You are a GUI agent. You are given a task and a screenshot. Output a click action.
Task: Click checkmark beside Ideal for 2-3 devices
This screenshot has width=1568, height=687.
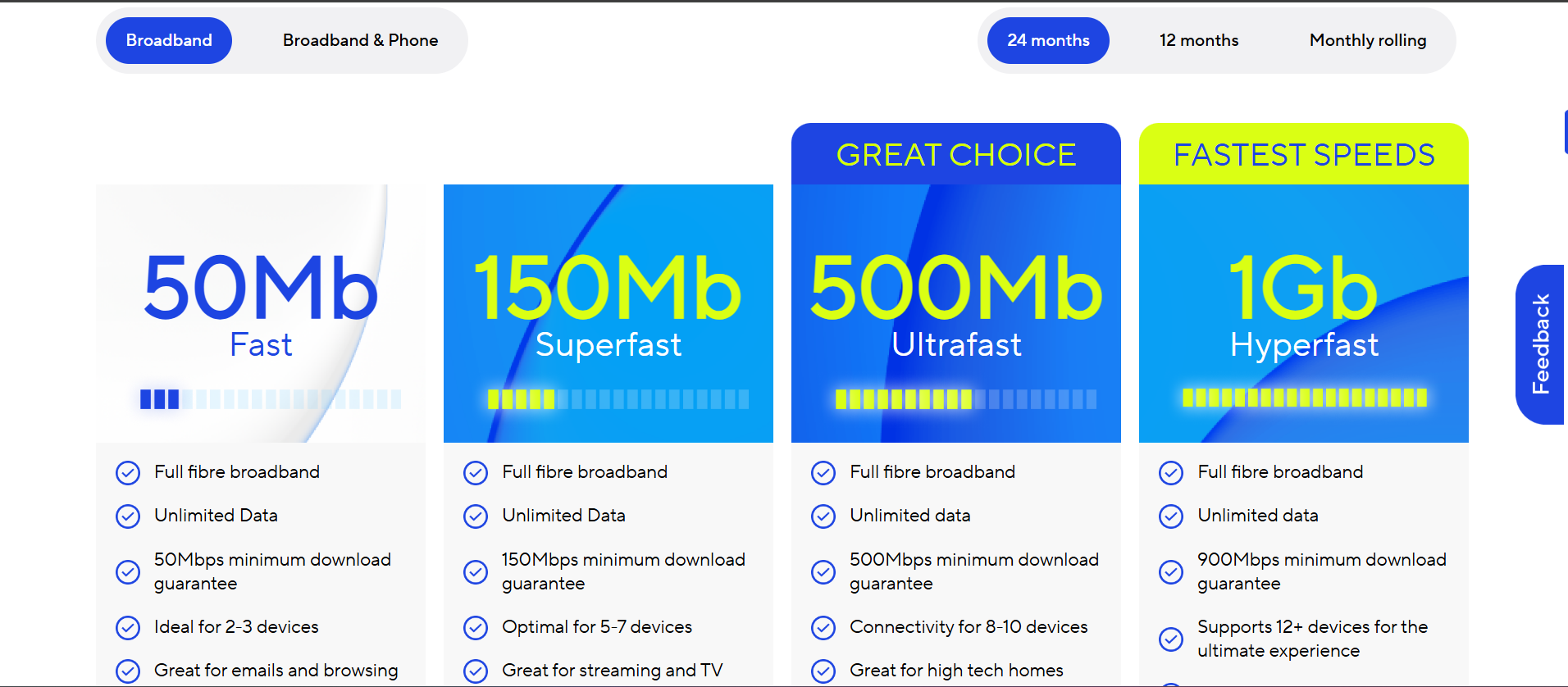[128, 628]
